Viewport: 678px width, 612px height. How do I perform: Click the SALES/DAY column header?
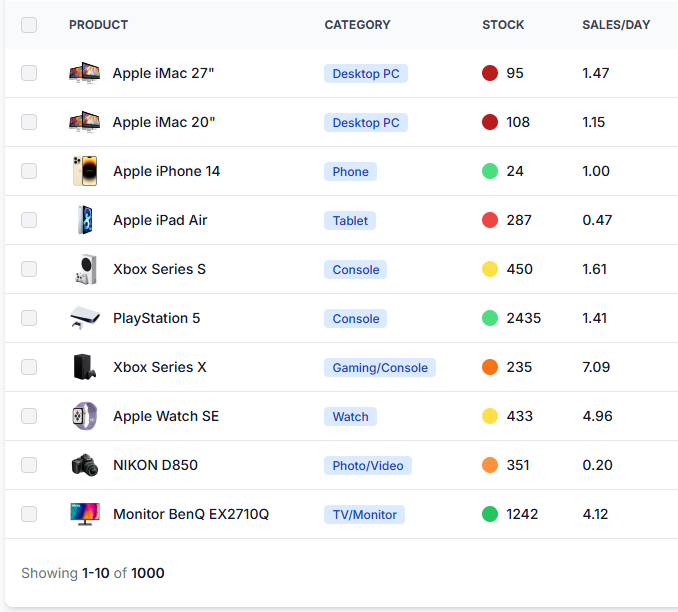tap(616, 25)
